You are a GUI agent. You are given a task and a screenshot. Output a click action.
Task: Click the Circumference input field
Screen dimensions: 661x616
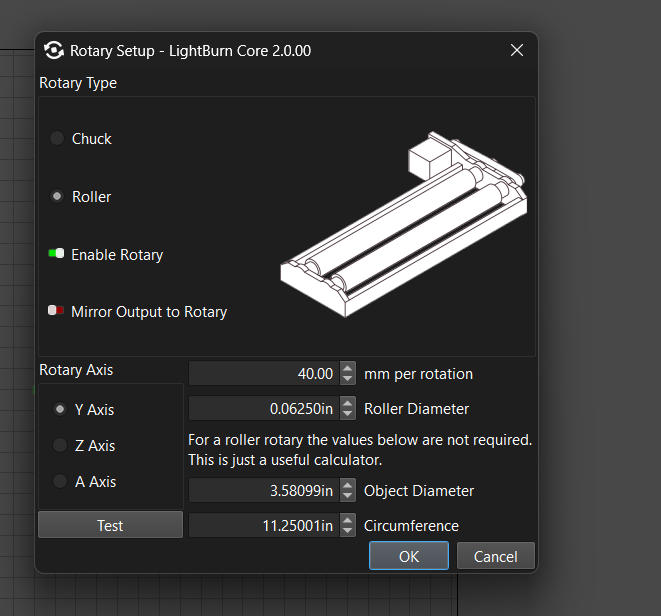tap(265, 526)
